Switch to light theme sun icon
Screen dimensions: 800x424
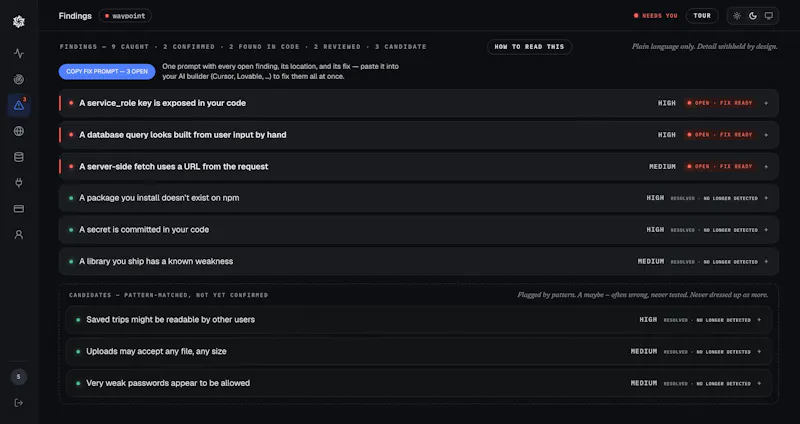[737, 16]
